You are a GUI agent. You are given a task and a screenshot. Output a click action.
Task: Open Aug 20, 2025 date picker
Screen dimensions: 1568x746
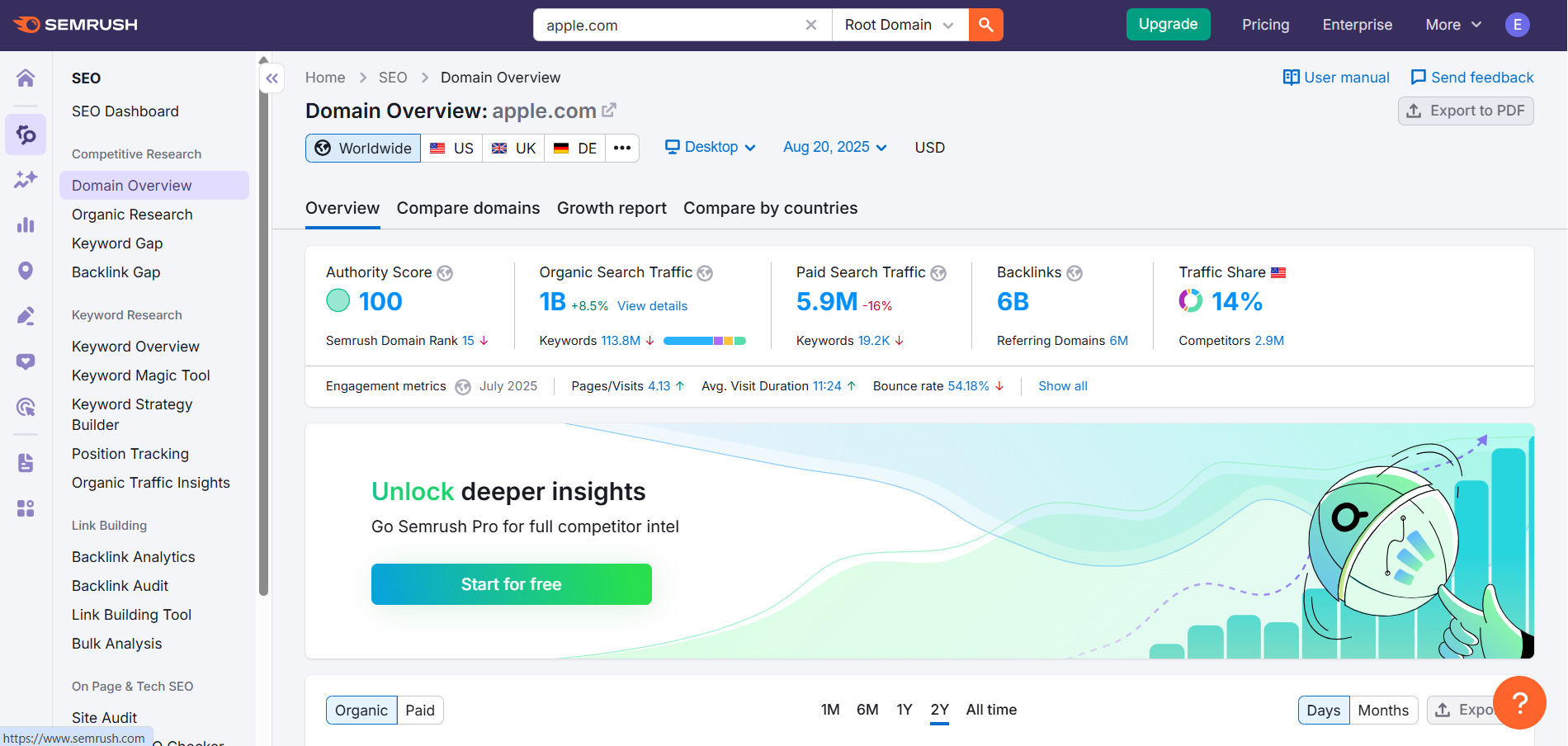click(x=835, y=147)
